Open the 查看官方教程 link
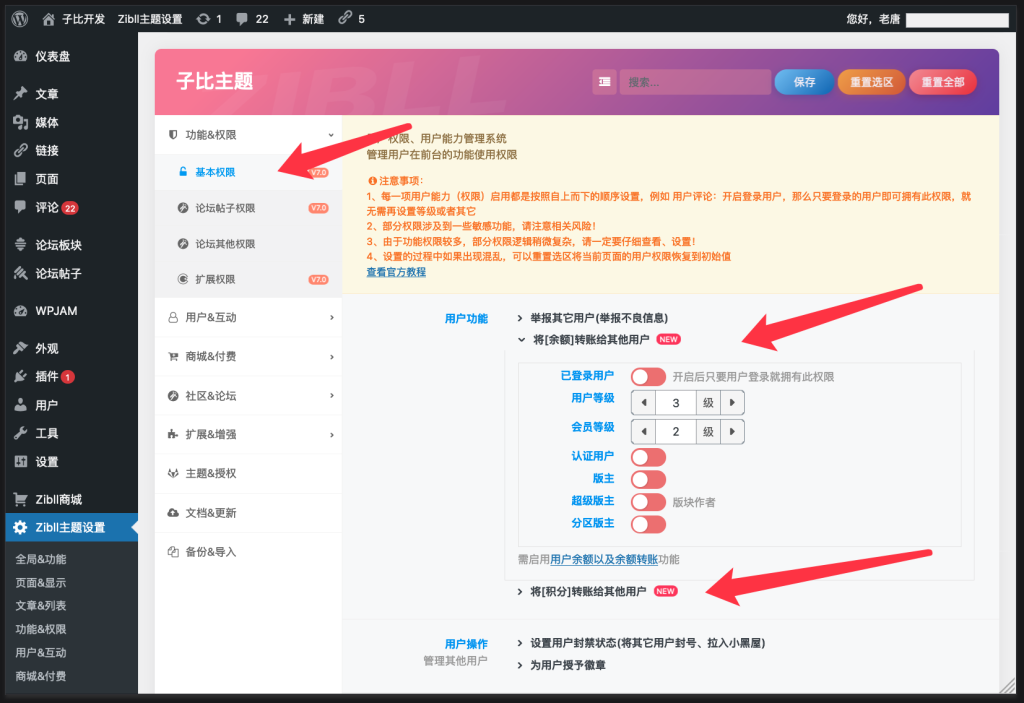 396,272
